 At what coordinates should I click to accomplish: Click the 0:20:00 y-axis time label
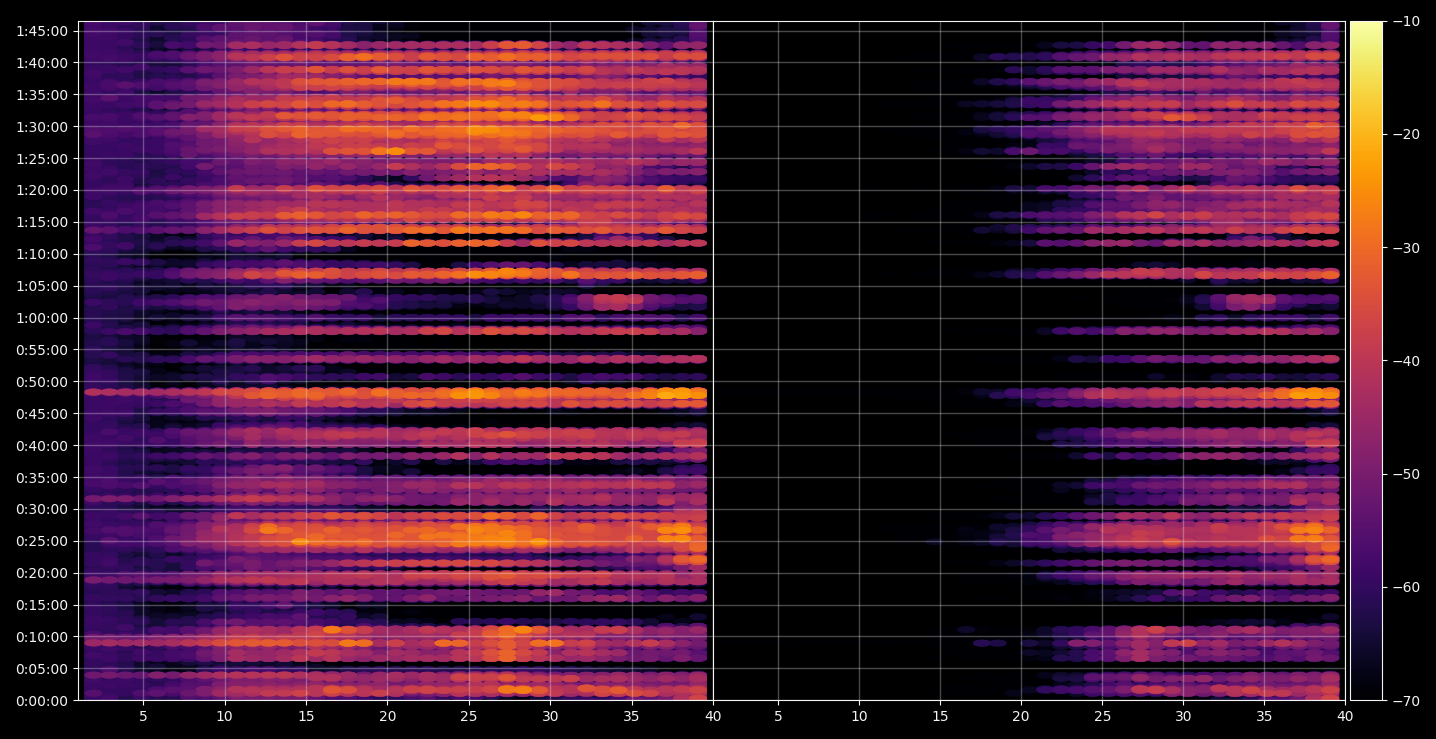tap(42, 573)
